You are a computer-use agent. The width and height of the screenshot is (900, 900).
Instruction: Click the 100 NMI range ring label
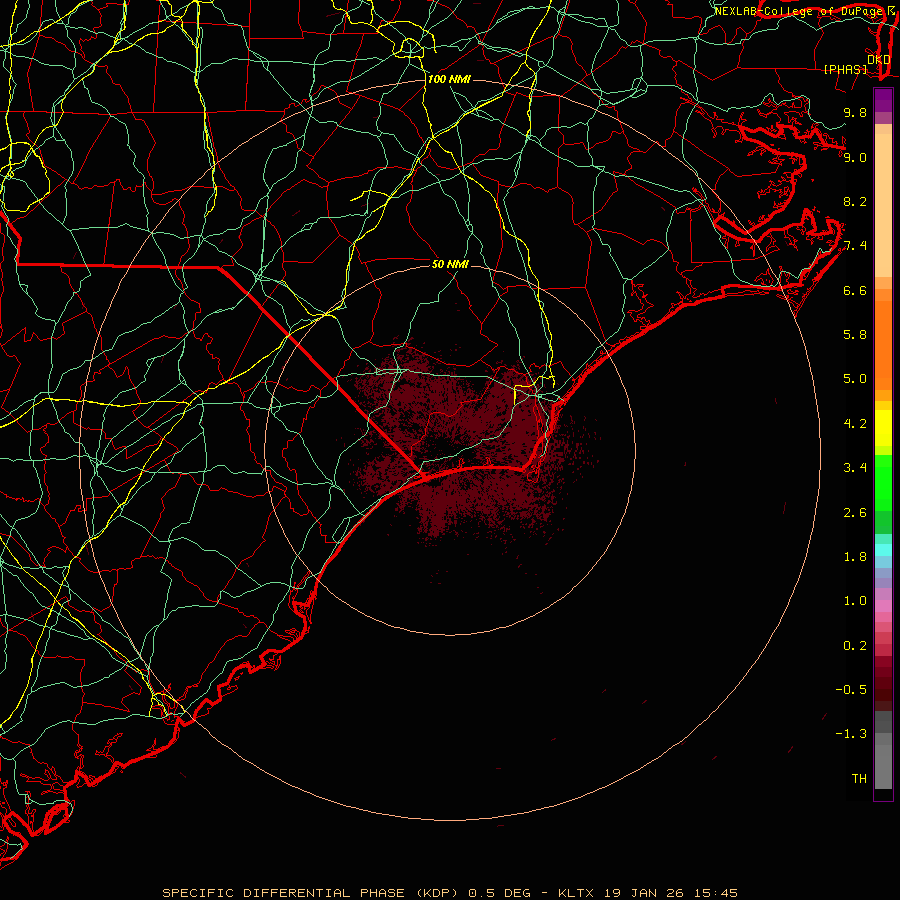pos(449,79)
